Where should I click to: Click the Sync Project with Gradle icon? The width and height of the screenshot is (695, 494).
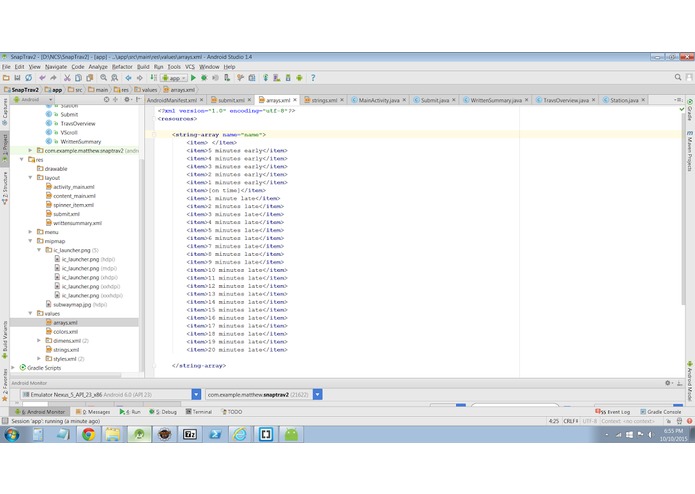[x=266, y=78]
